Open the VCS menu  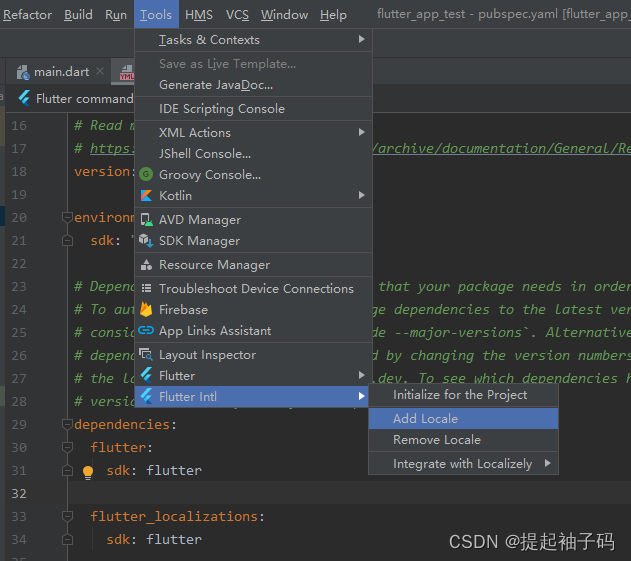coord(237,15)
